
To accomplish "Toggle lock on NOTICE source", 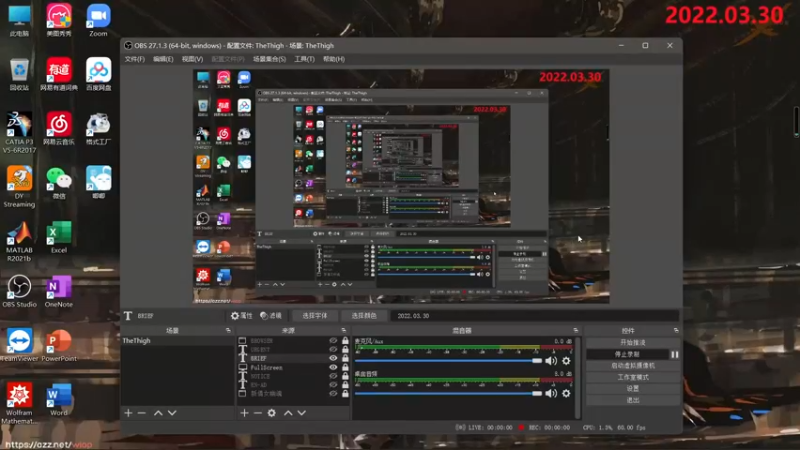I will point(345,376).
